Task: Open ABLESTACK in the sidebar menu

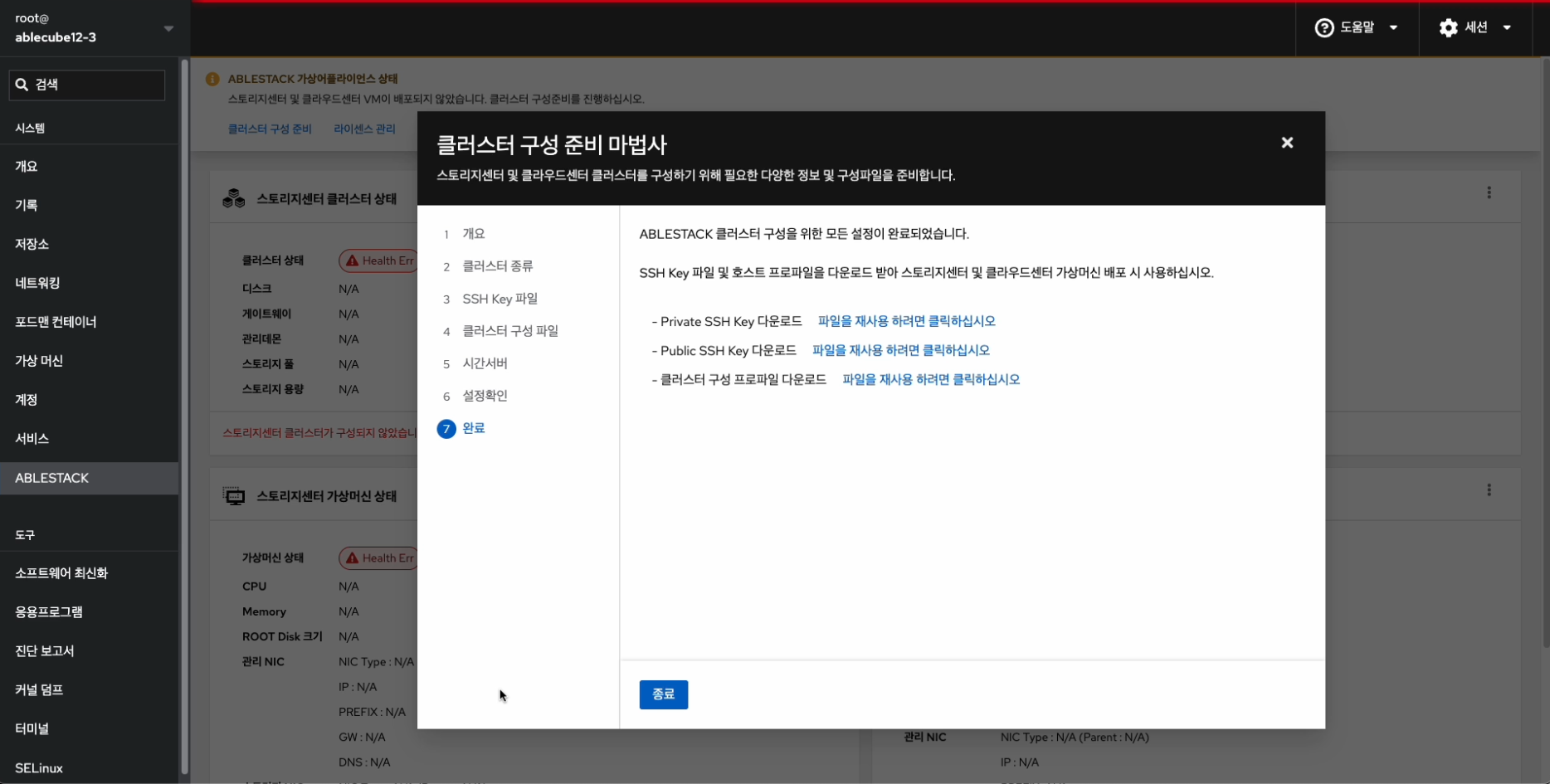Action: pyautogui.click(x=51, y=478)
